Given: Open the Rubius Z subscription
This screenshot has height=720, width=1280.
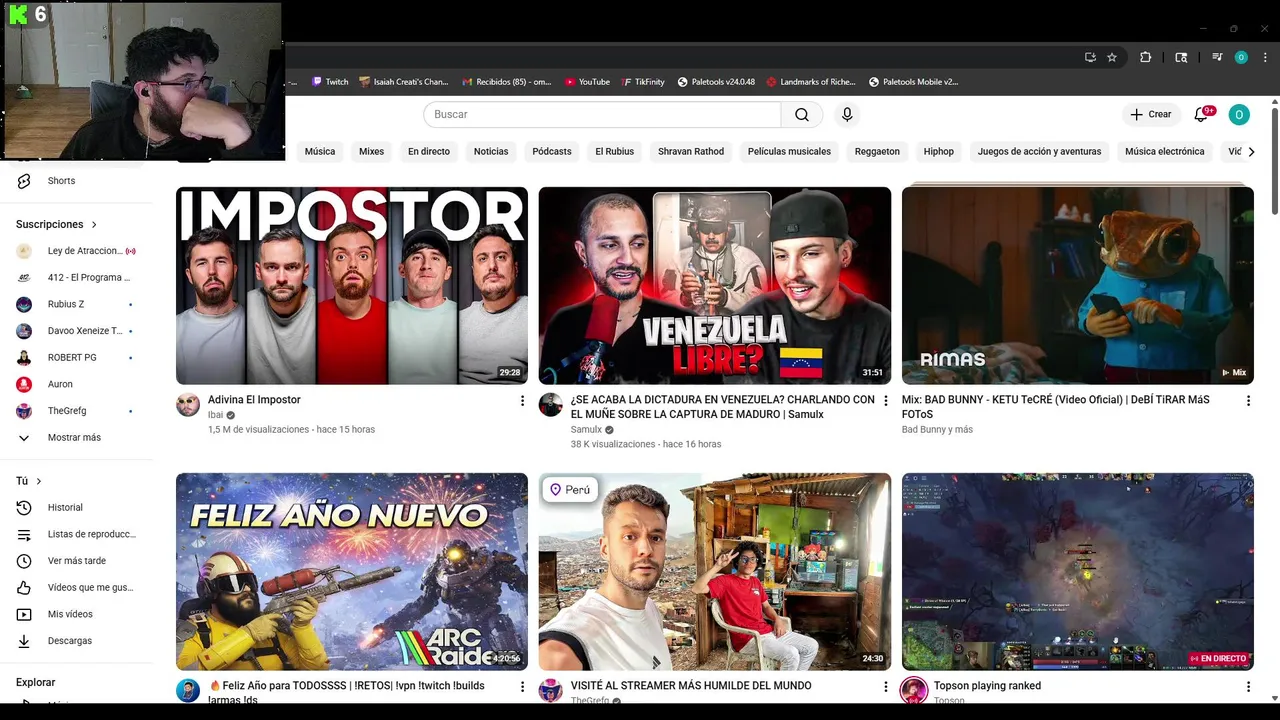Looking at the screenshot, I should point(78,304).
